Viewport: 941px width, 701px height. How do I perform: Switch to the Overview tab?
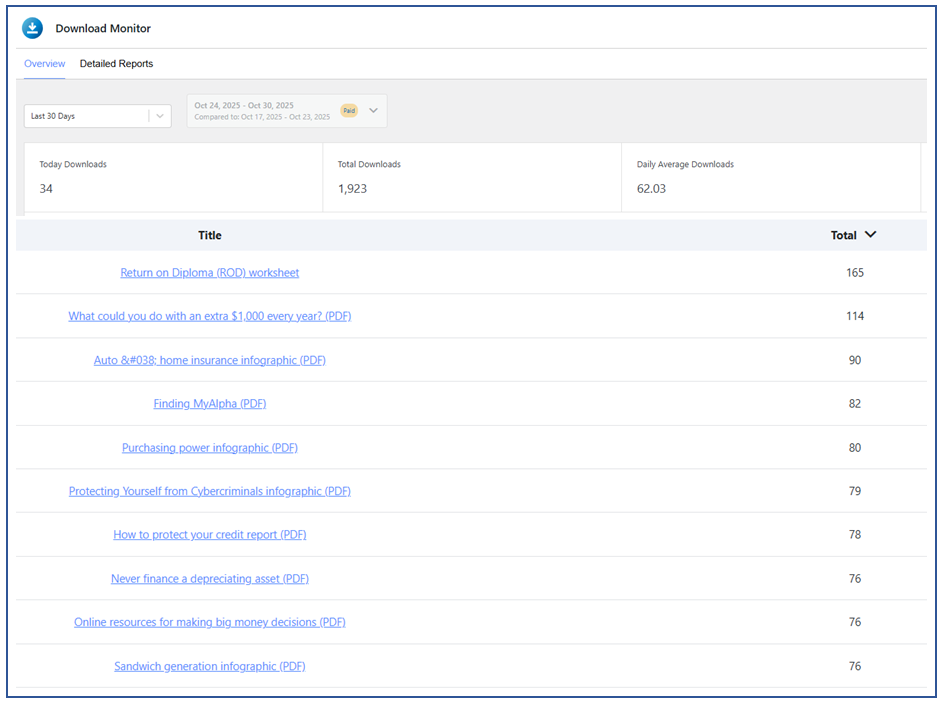click(44, 64)
